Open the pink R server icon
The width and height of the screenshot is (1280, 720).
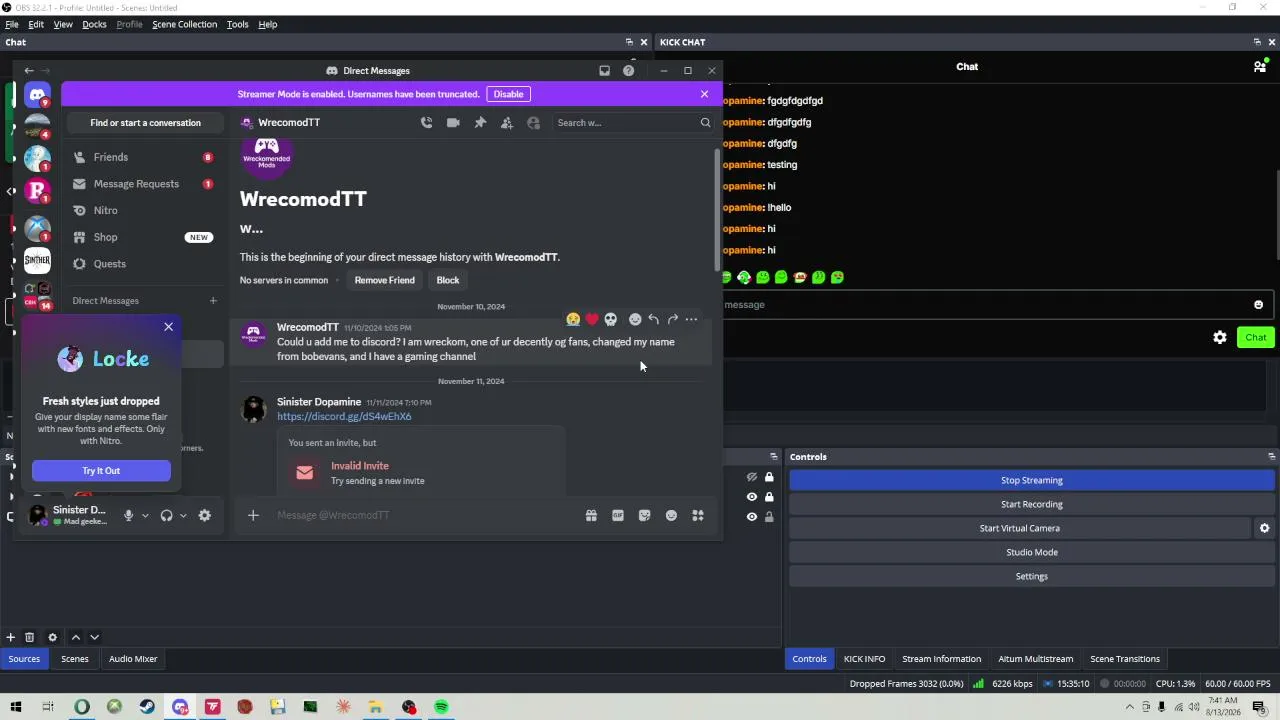[x=37, y=190]
